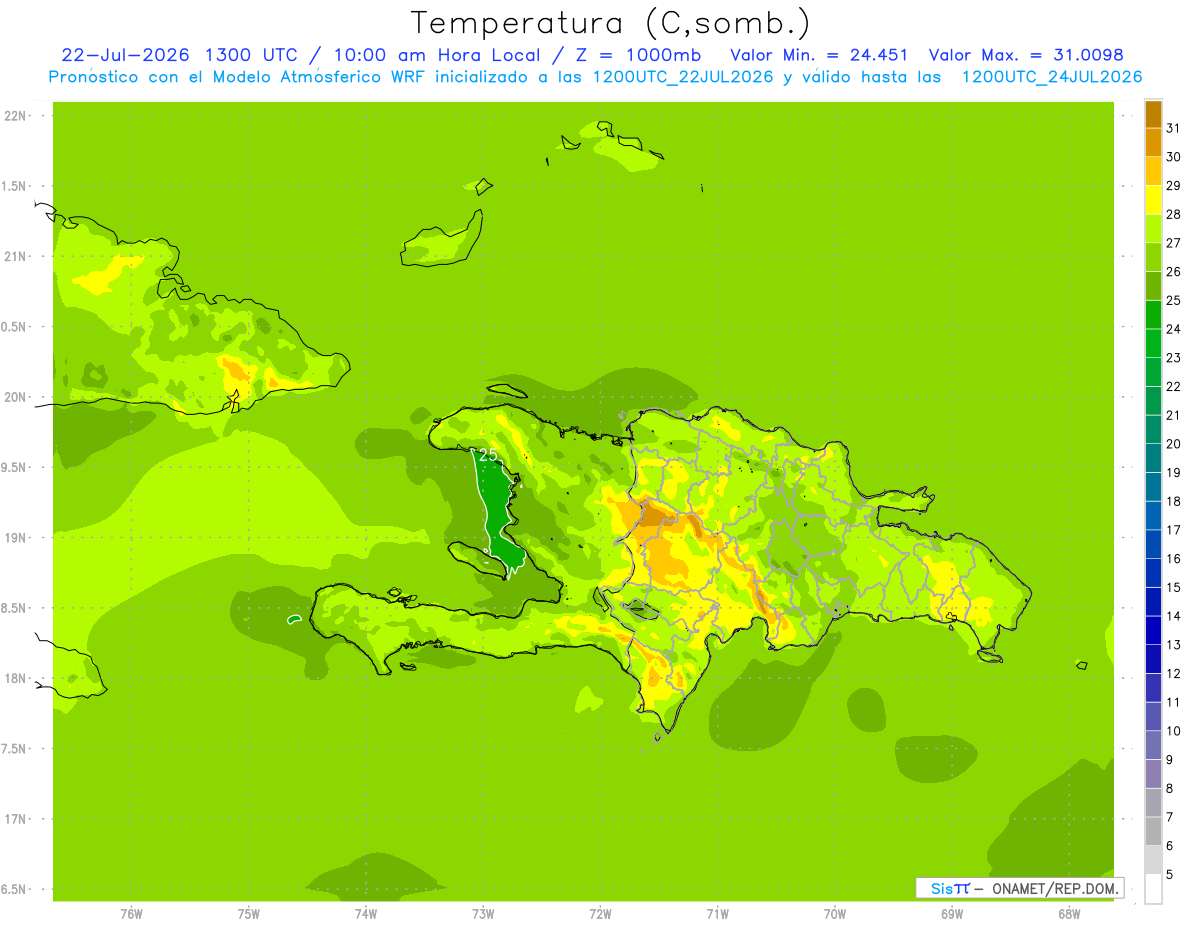
Task: Click the "1200UTC_24JUL2026" valid-until time text
Action: pos(1052,76)
